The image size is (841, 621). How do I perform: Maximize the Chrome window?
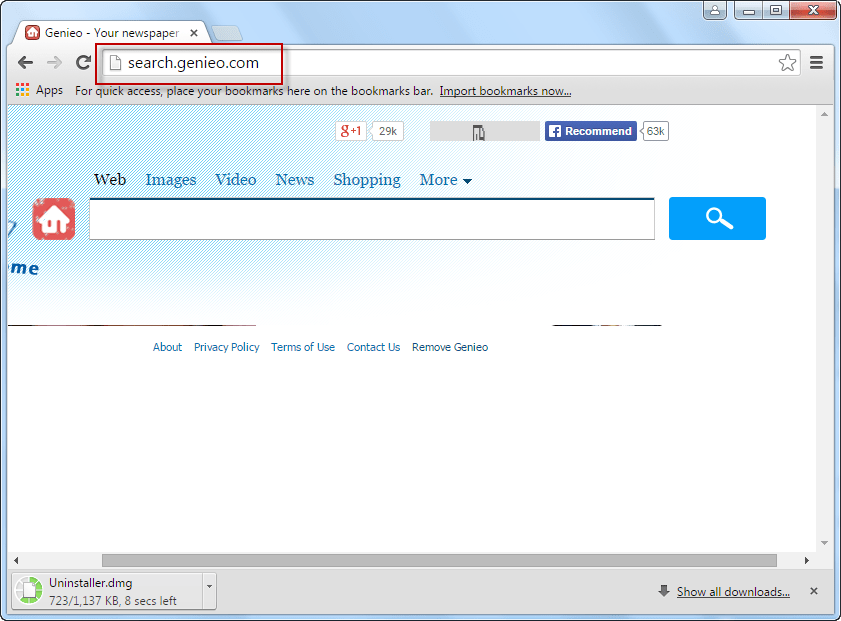coord(776,10)
